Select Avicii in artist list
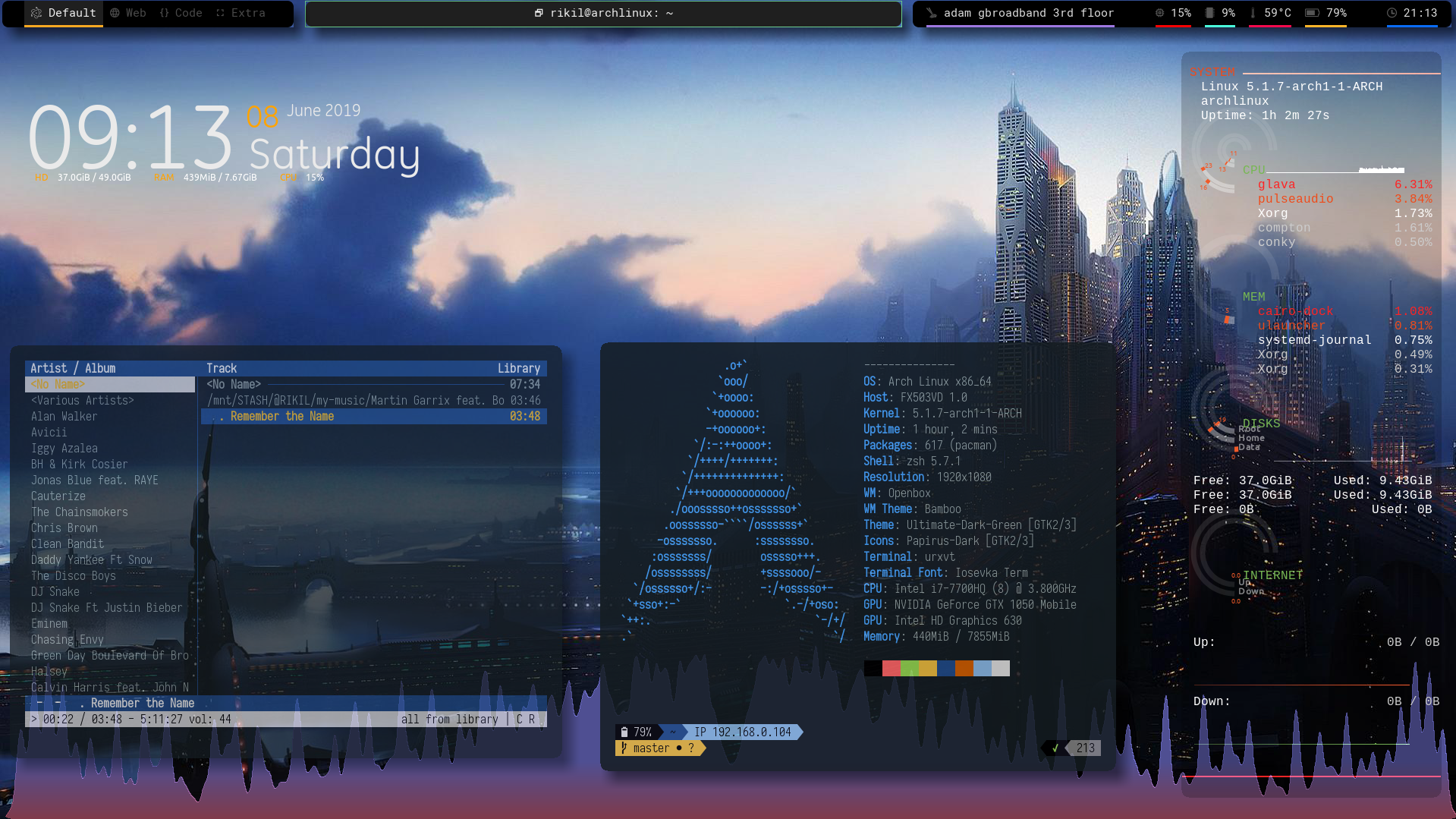 tap(49, 432)
